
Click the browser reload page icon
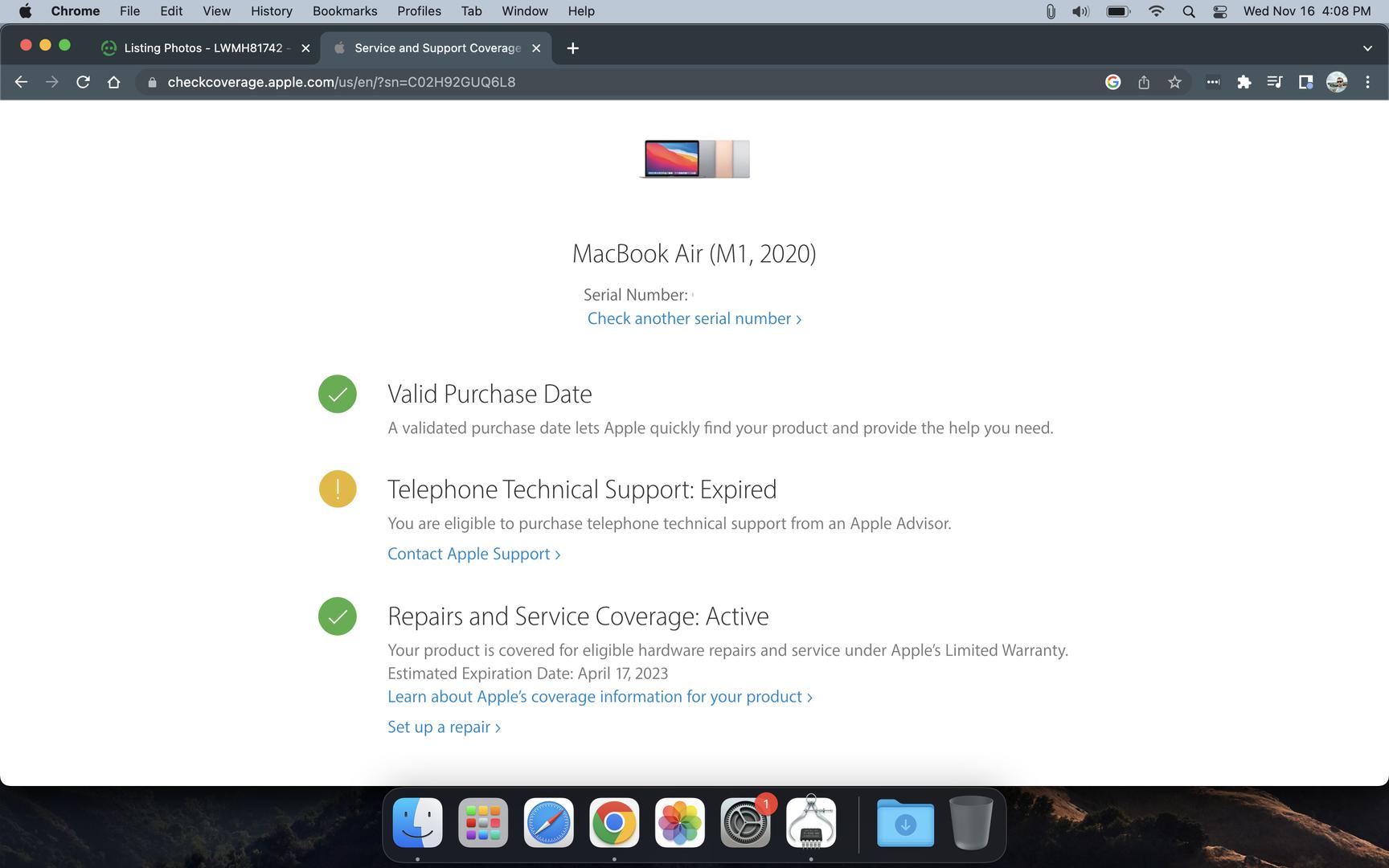point(83,82)
